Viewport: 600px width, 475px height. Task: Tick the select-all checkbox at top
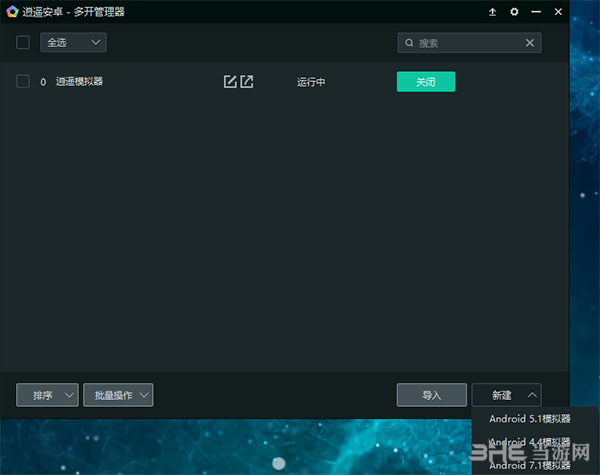(23, 42)
